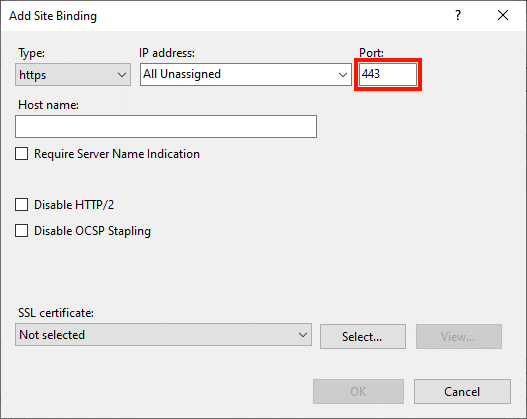Click the Select... certificate button

click(x=363, y=336)
